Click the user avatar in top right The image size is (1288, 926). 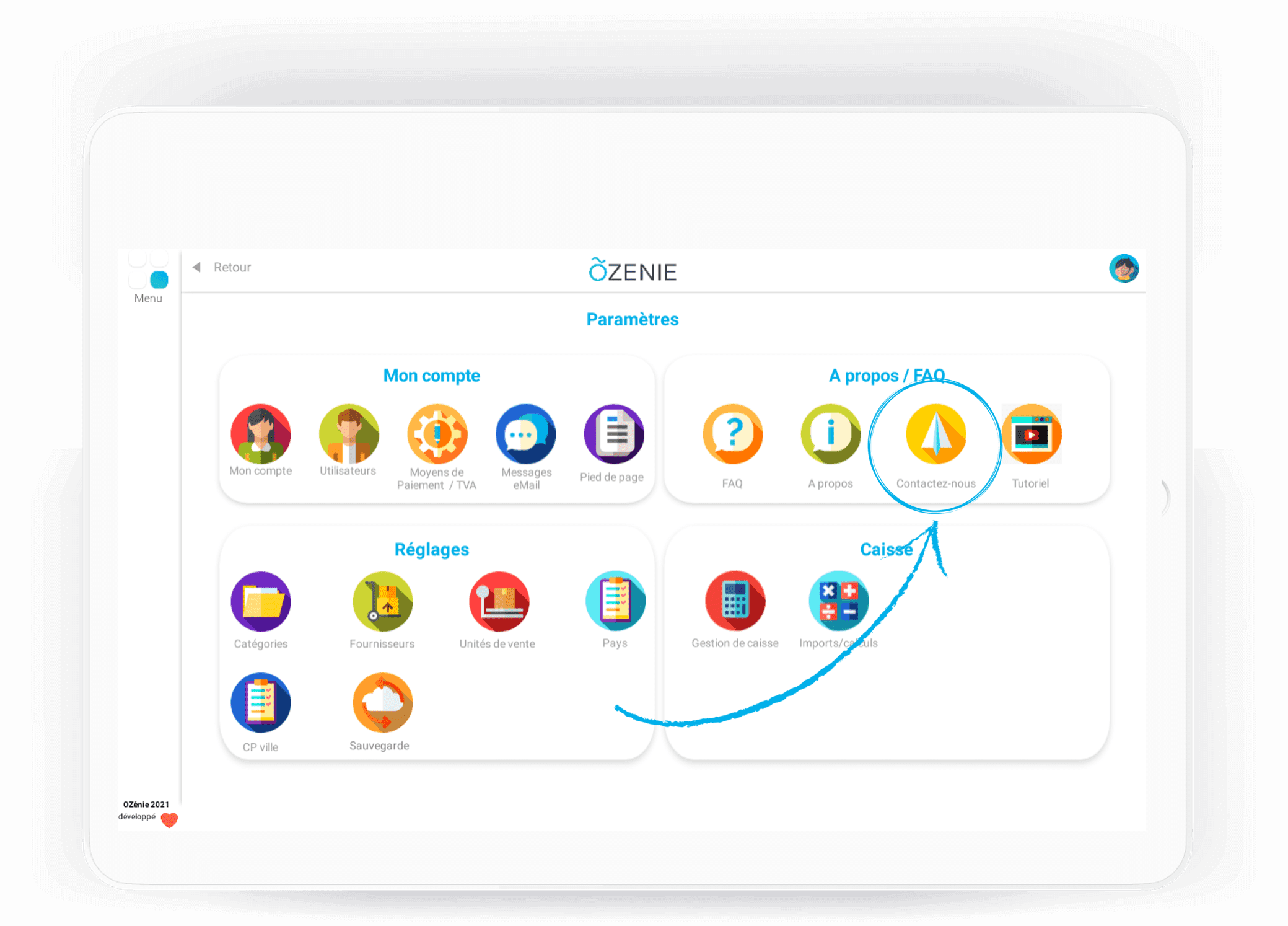1124,268
